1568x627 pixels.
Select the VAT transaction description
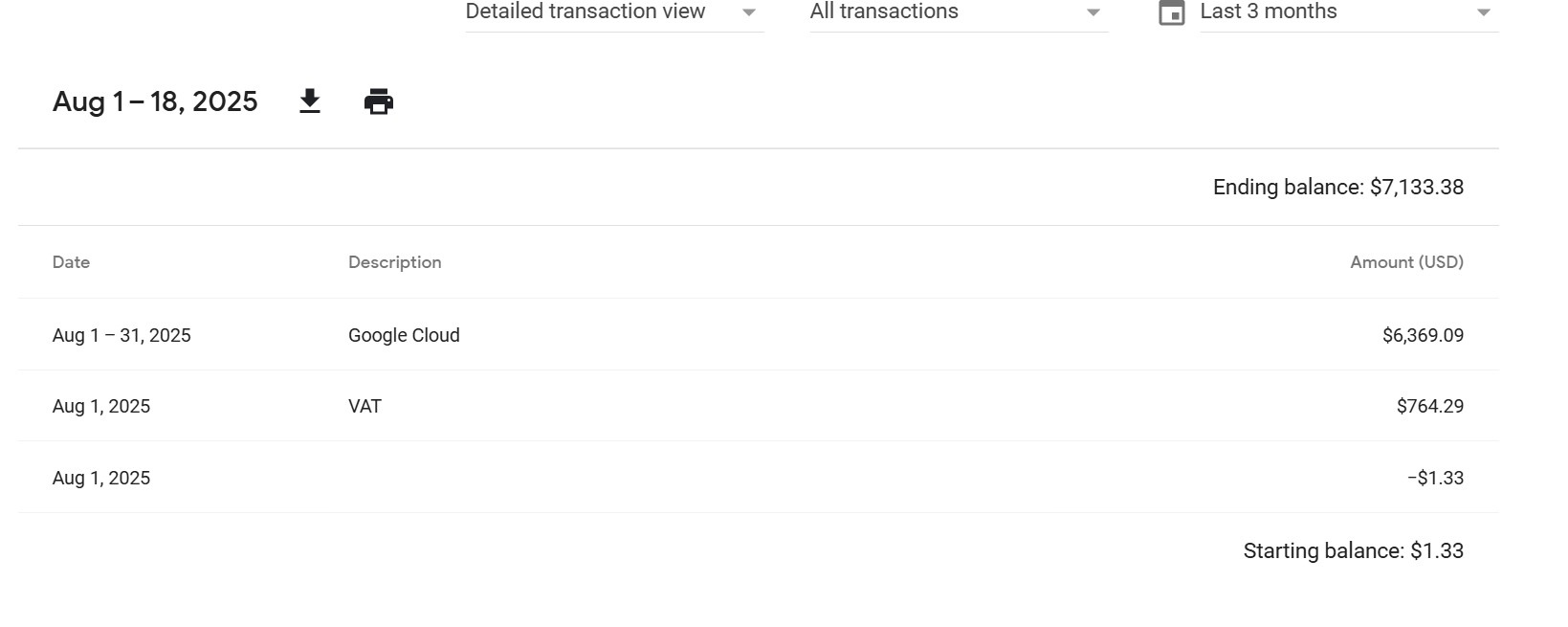(364, 406)
